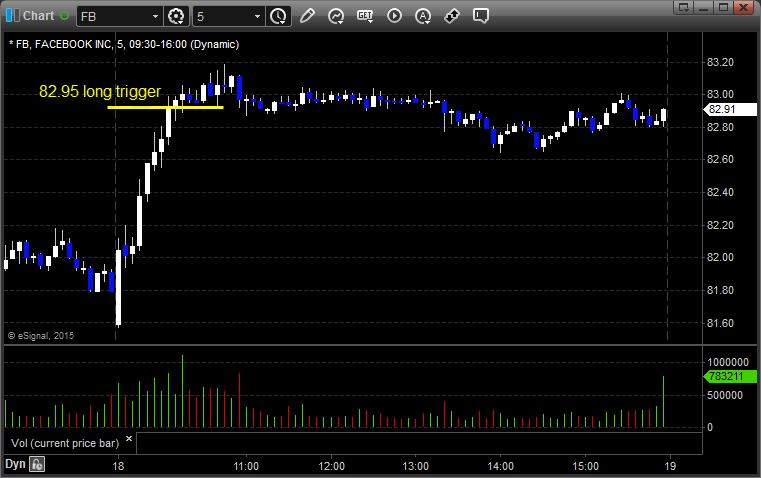
Task: Select the 82.95 long trigger text annotation
Action: [99, 91]
